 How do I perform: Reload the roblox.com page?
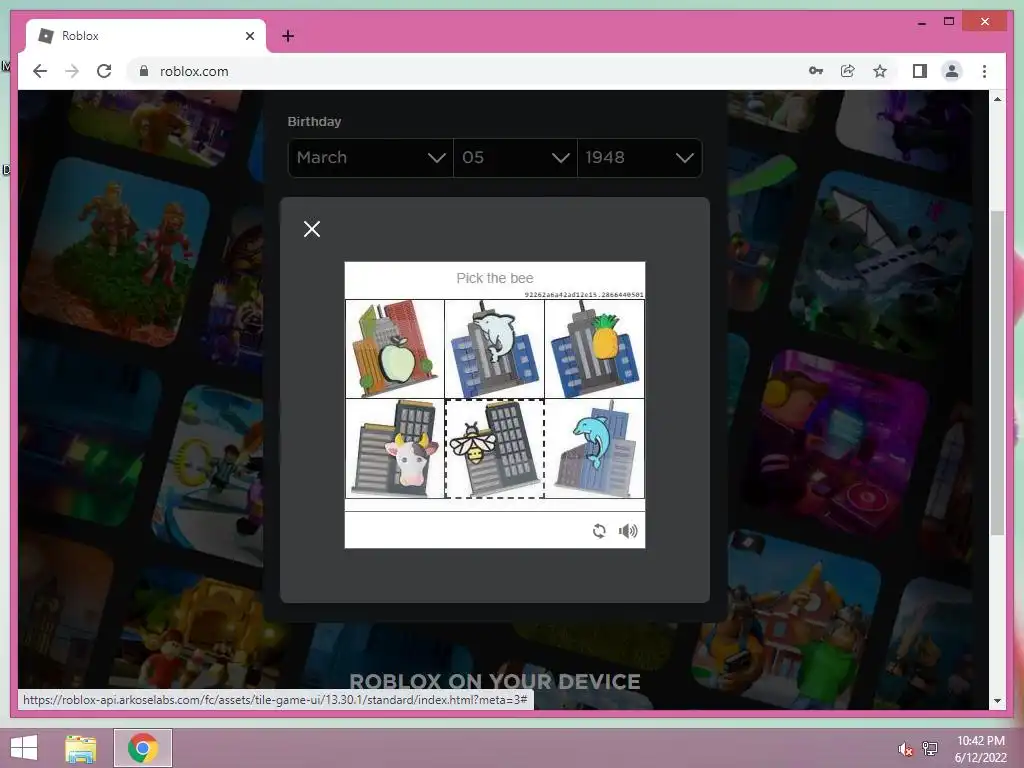pos(104,71)
